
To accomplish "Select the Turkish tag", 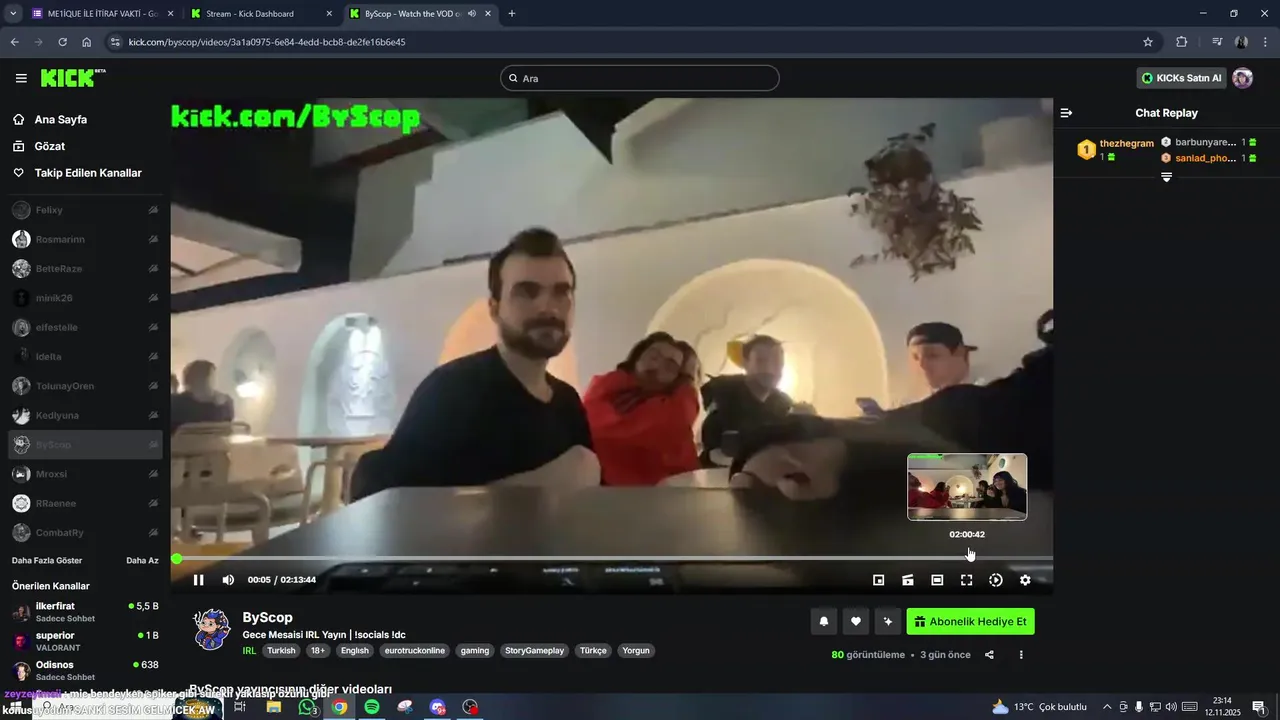I will click(281, 650).
